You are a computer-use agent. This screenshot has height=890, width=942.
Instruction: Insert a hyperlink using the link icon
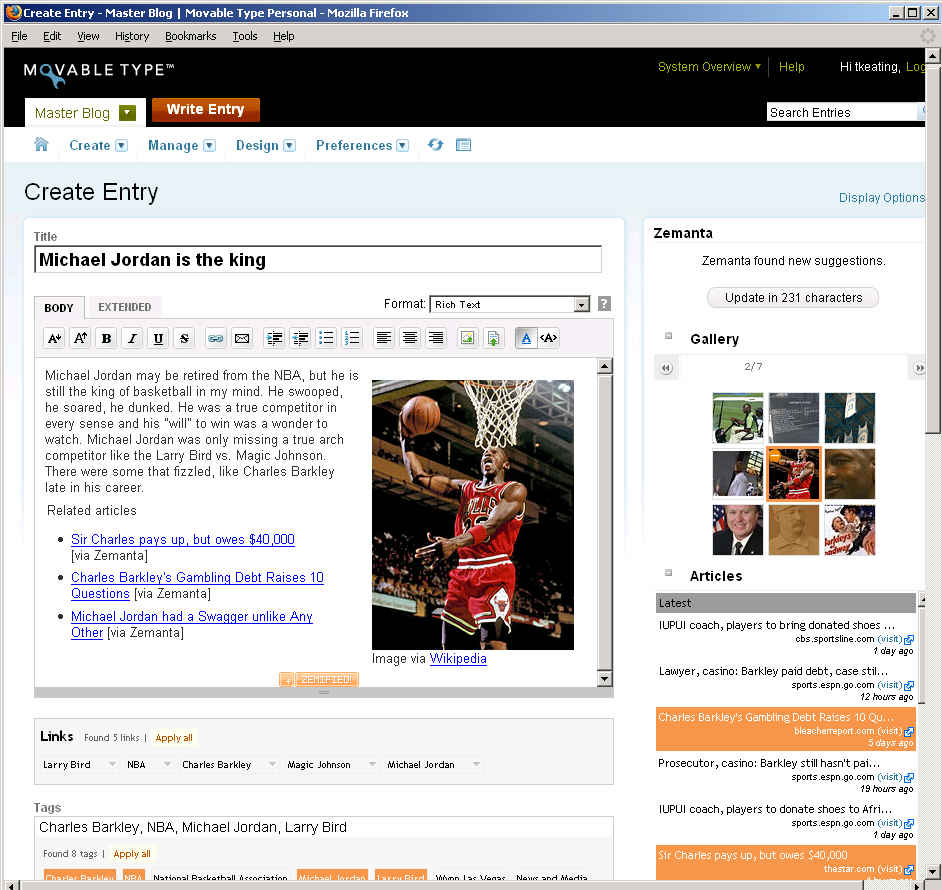215,338
